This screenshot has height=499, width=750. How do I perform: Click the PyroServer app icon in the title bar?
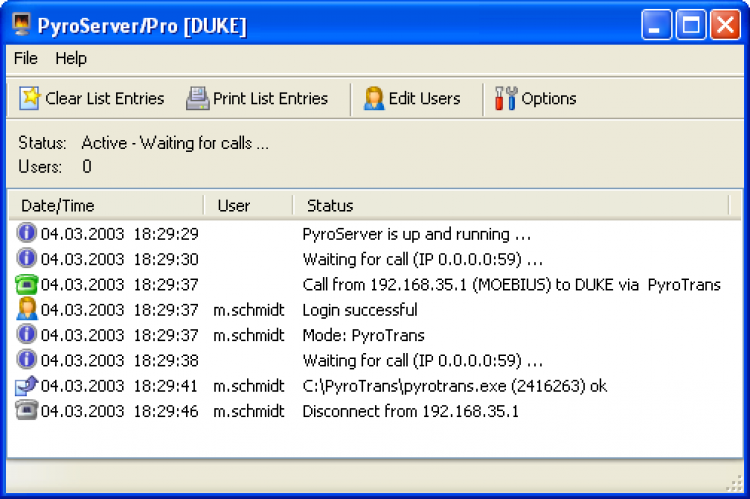(x=19, y=26)
